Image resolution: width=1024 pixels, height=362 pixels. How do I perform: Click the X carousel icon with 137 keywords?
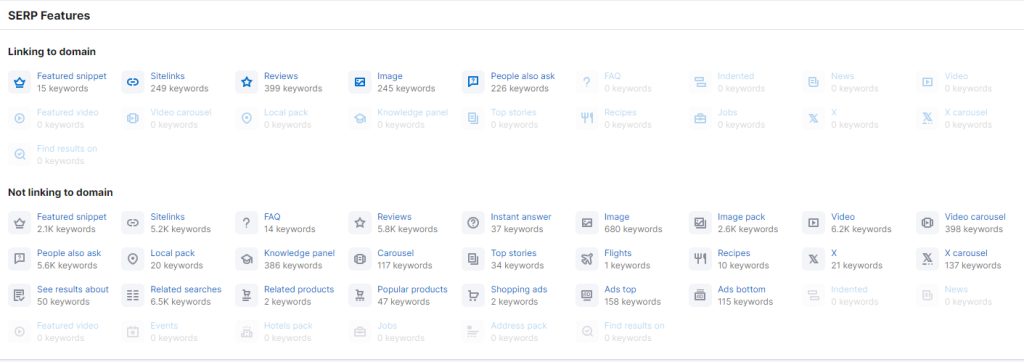coord(927,259)
